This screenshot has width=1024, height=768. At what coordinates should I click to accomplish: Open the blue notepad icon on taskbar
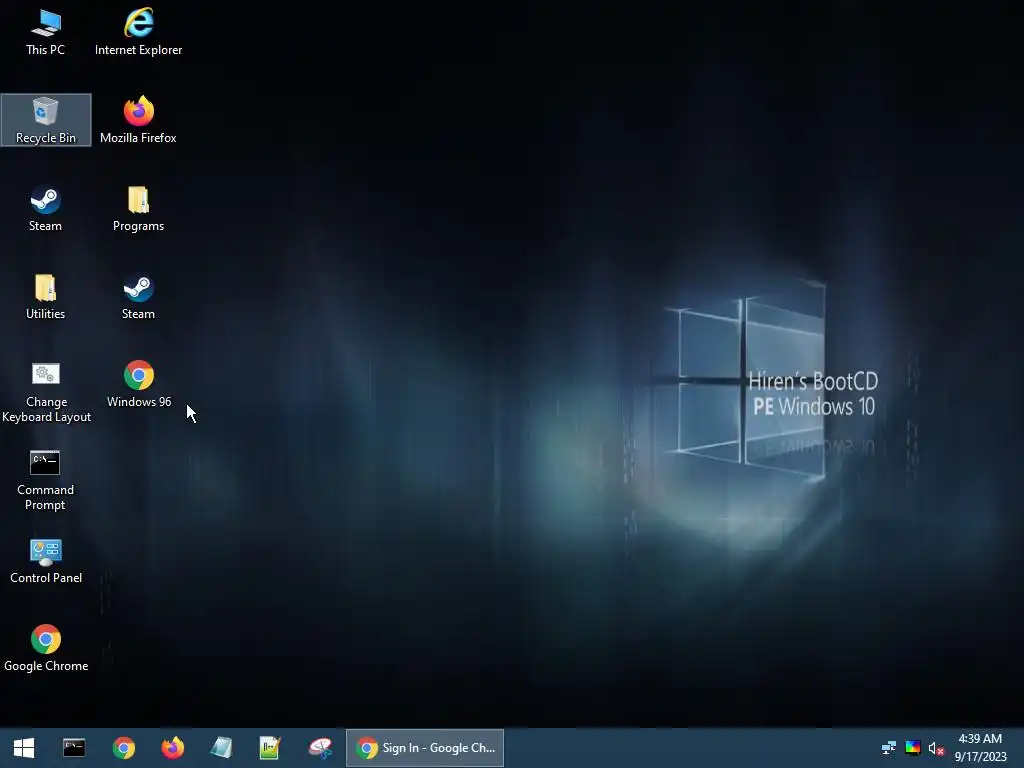[221, 748]
